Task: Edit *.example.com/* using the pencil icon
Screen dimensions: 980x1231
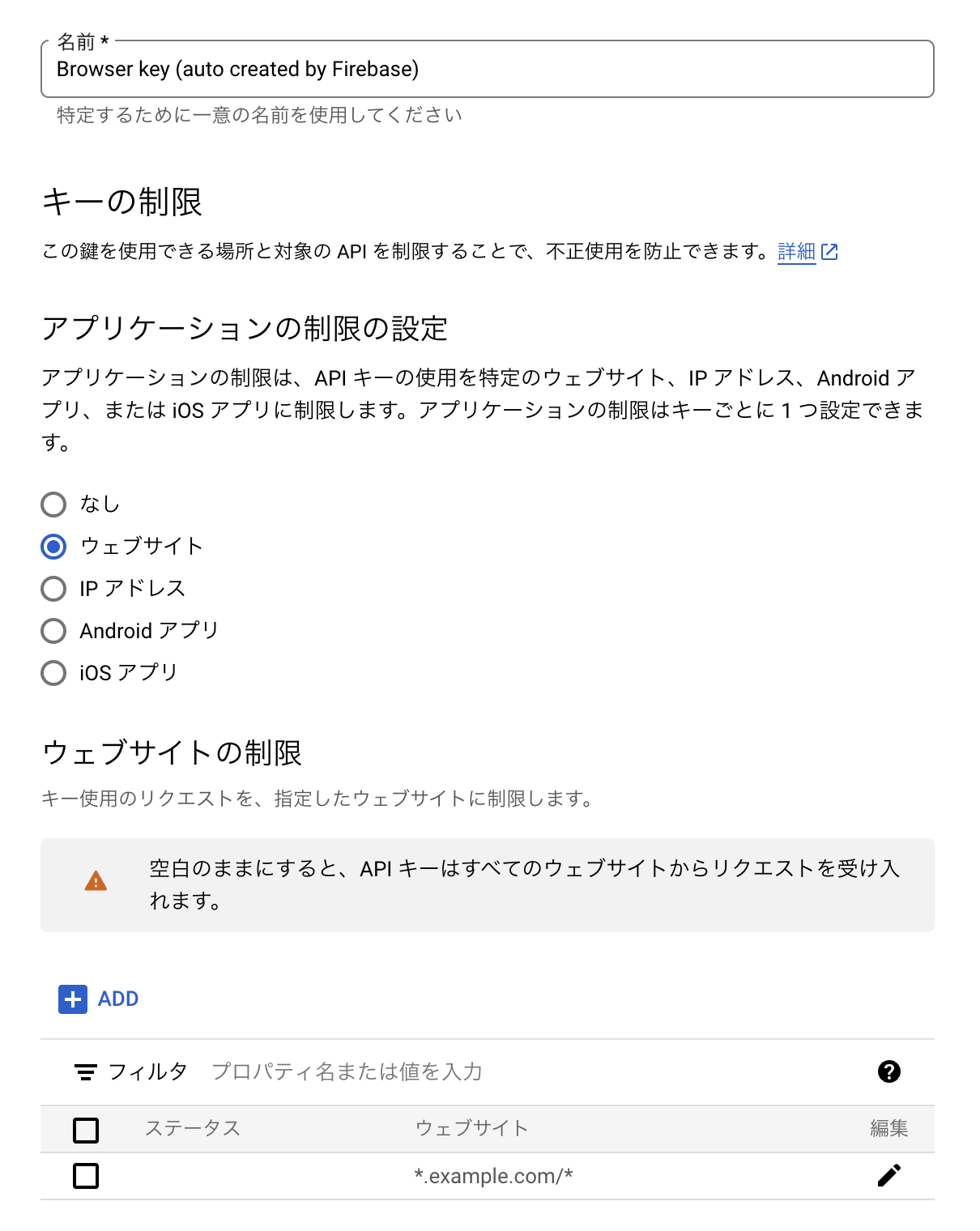Action: coord(889,1175)
